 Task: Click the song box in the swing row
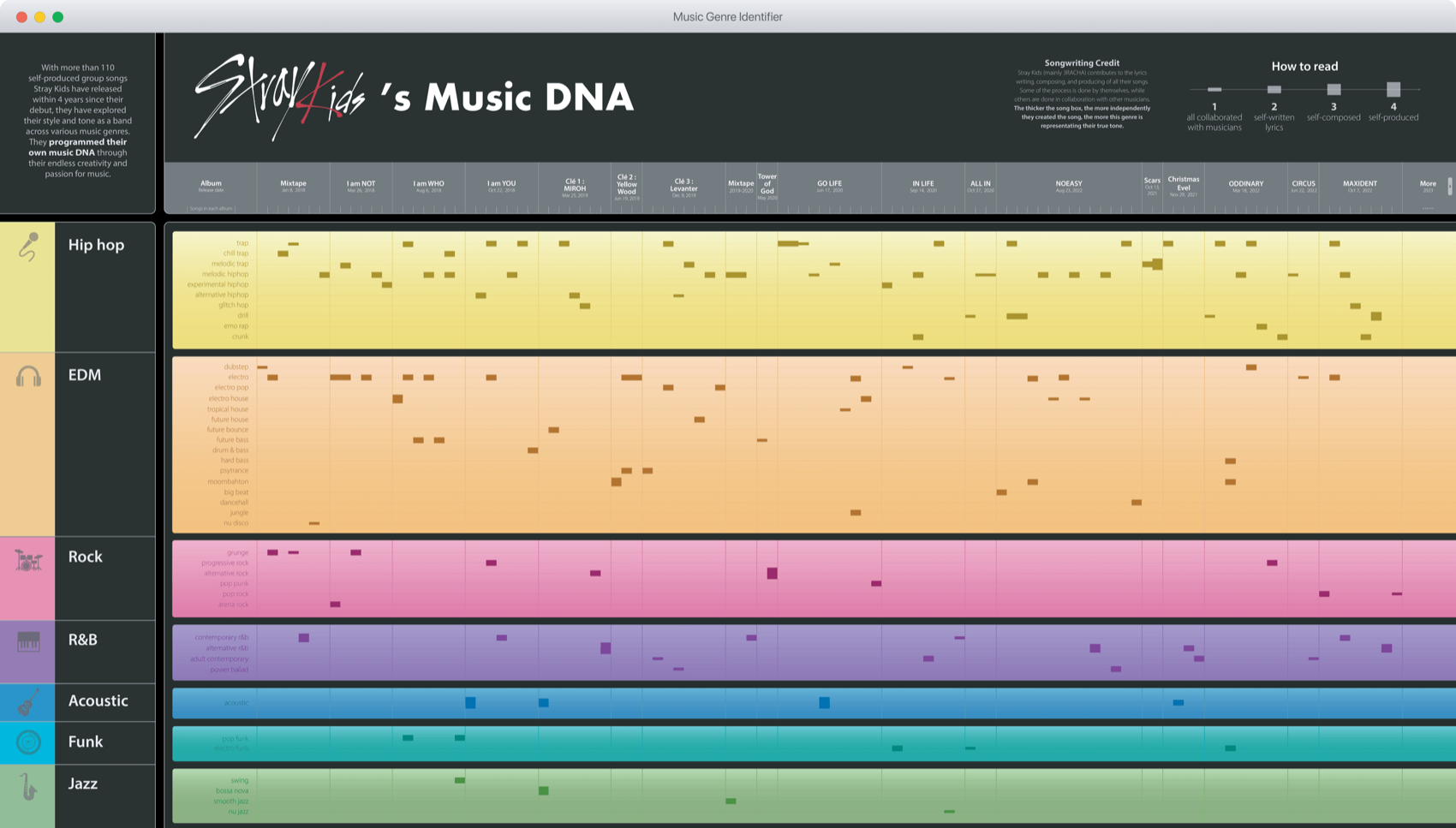coord(460,780)
